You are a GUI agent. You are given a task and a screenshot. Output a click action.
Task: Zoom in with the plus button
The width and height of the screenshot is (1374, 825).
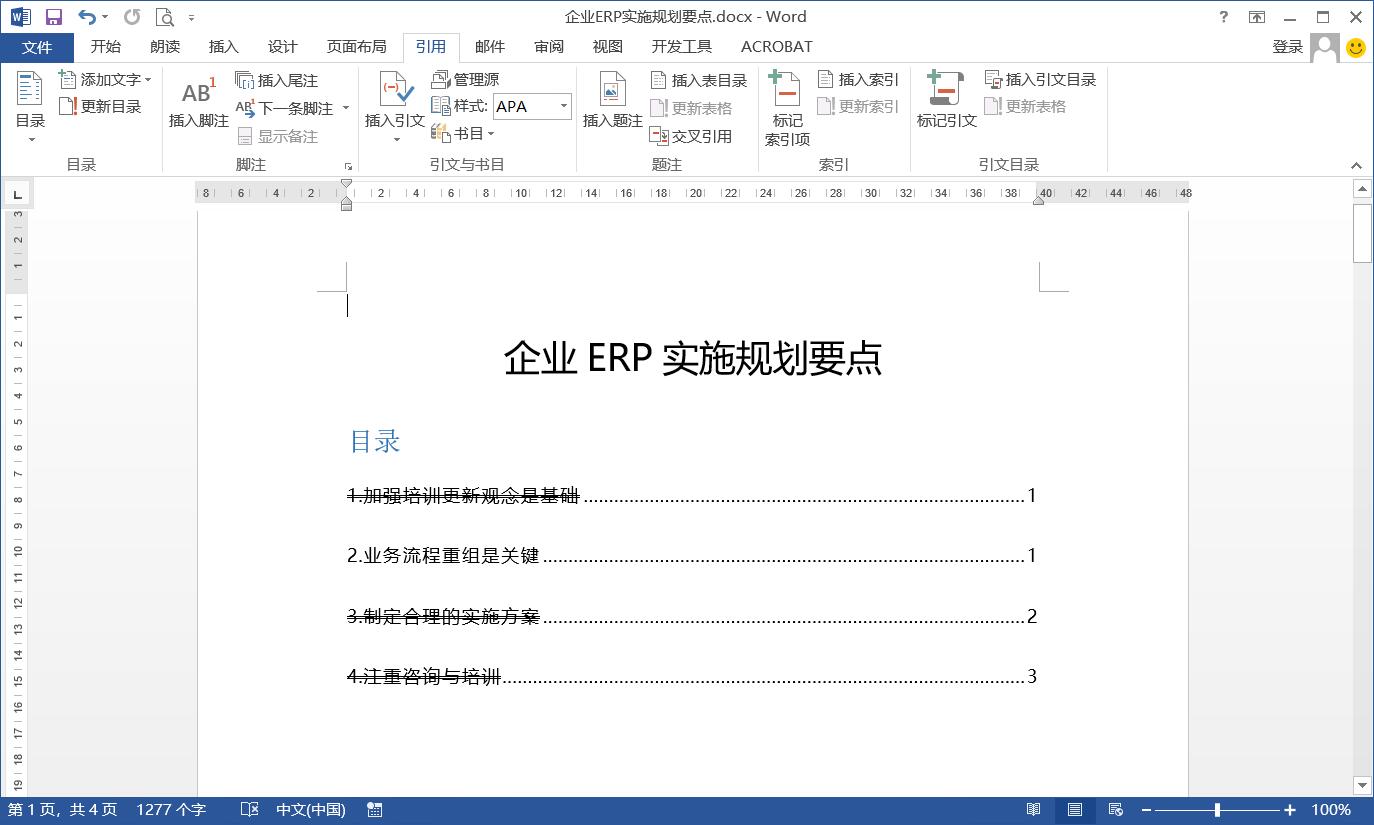[x=1290, y=810]
